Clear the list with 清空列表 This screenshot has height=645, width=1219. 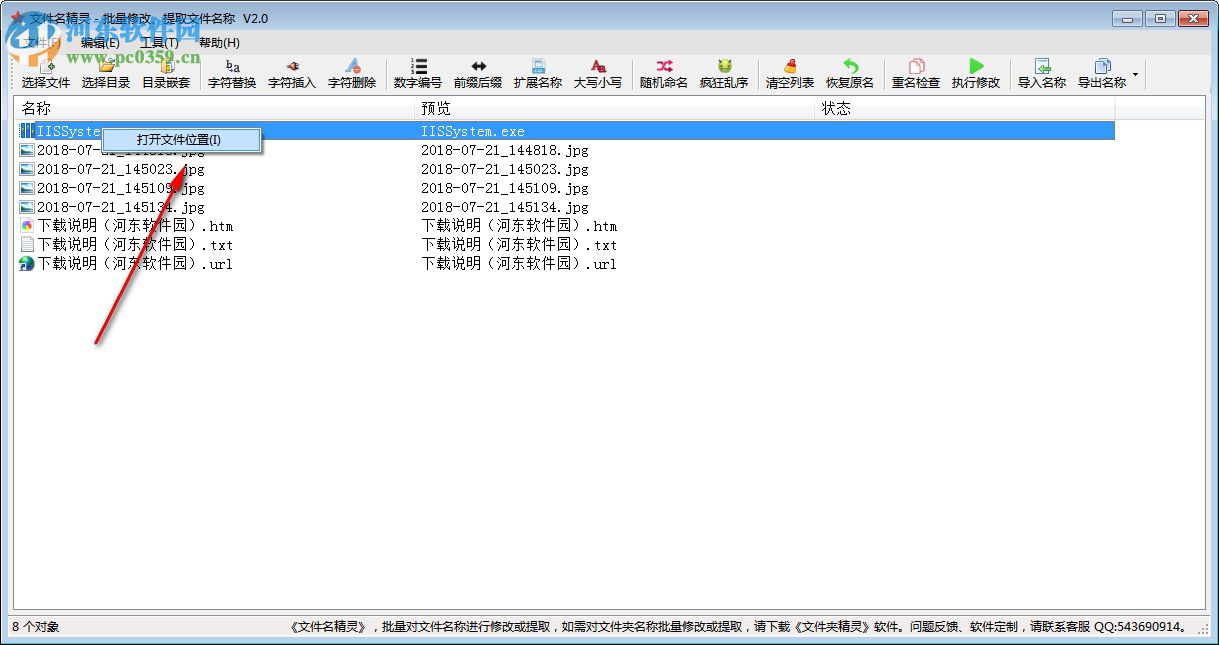click(x=790, y=74)
